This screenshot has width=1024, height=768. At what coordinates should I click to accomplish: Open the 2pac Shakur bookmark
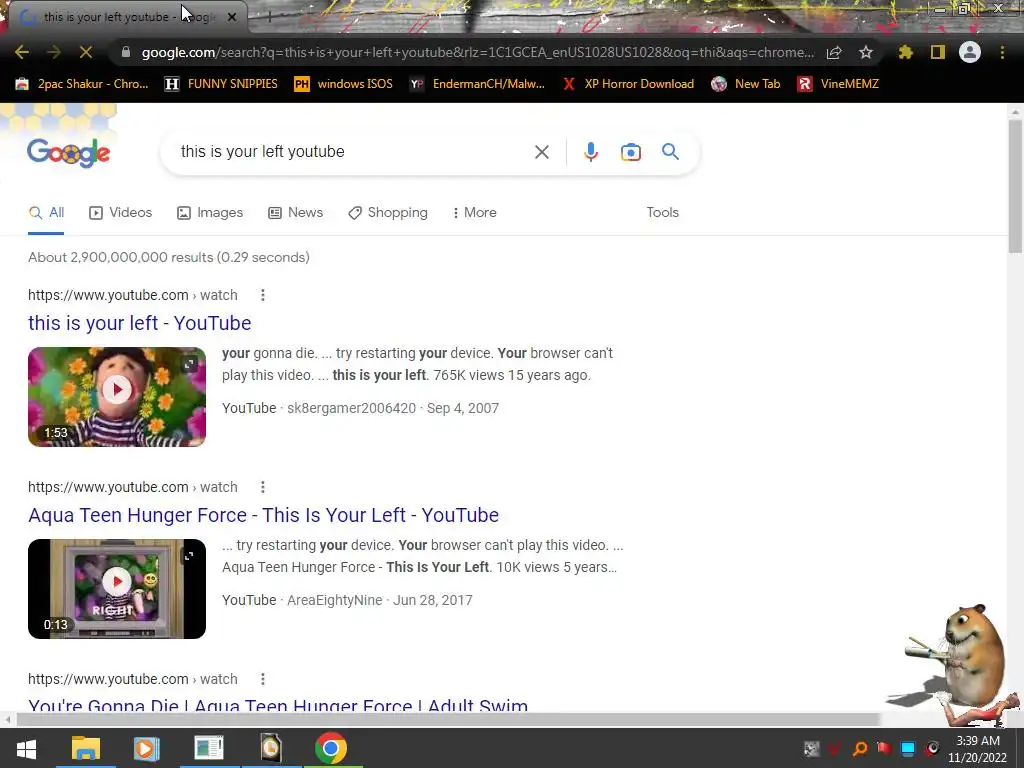click(82, 84)
